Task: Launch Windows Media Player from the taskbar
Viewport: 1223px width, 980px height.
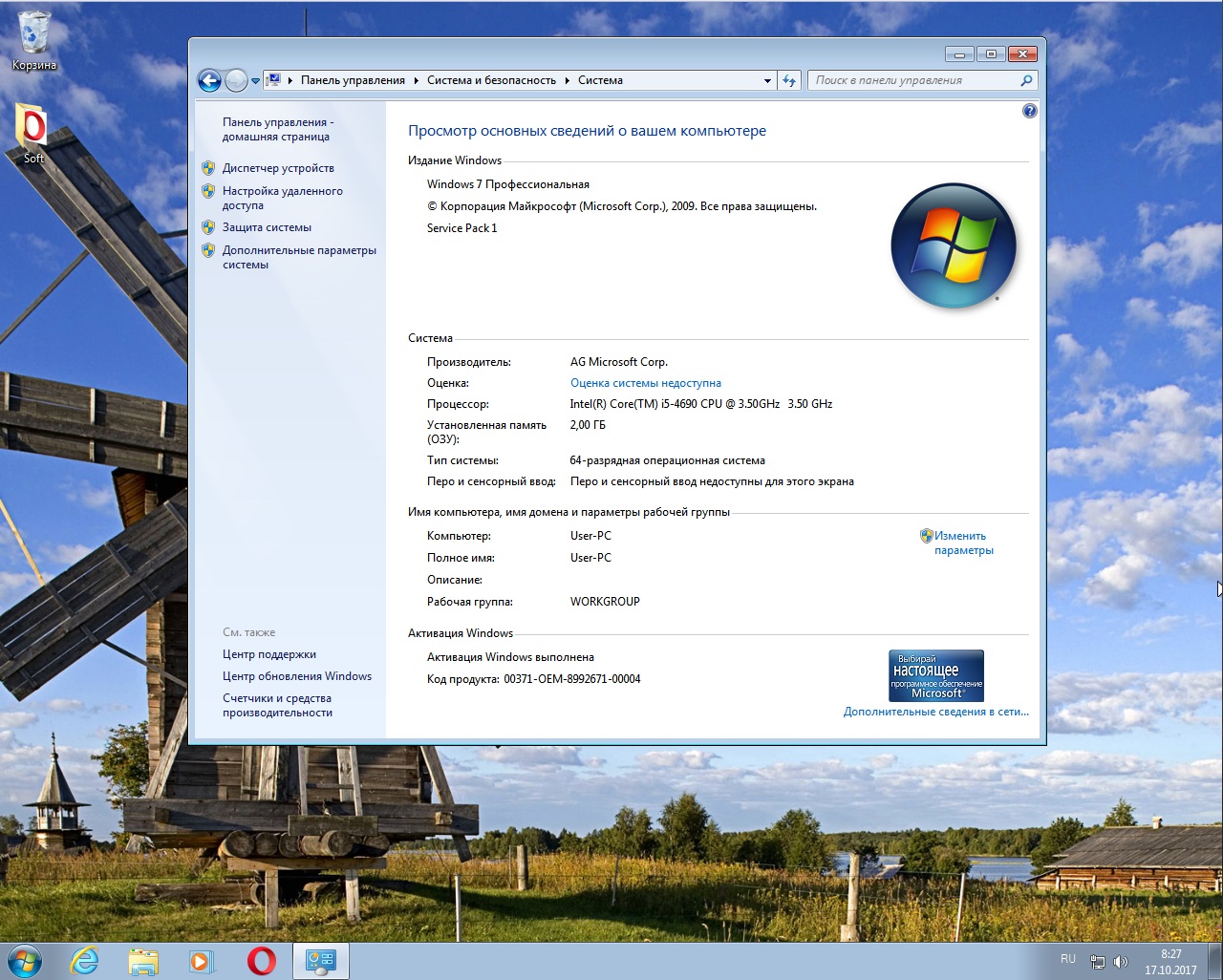Action: point(202,961)
